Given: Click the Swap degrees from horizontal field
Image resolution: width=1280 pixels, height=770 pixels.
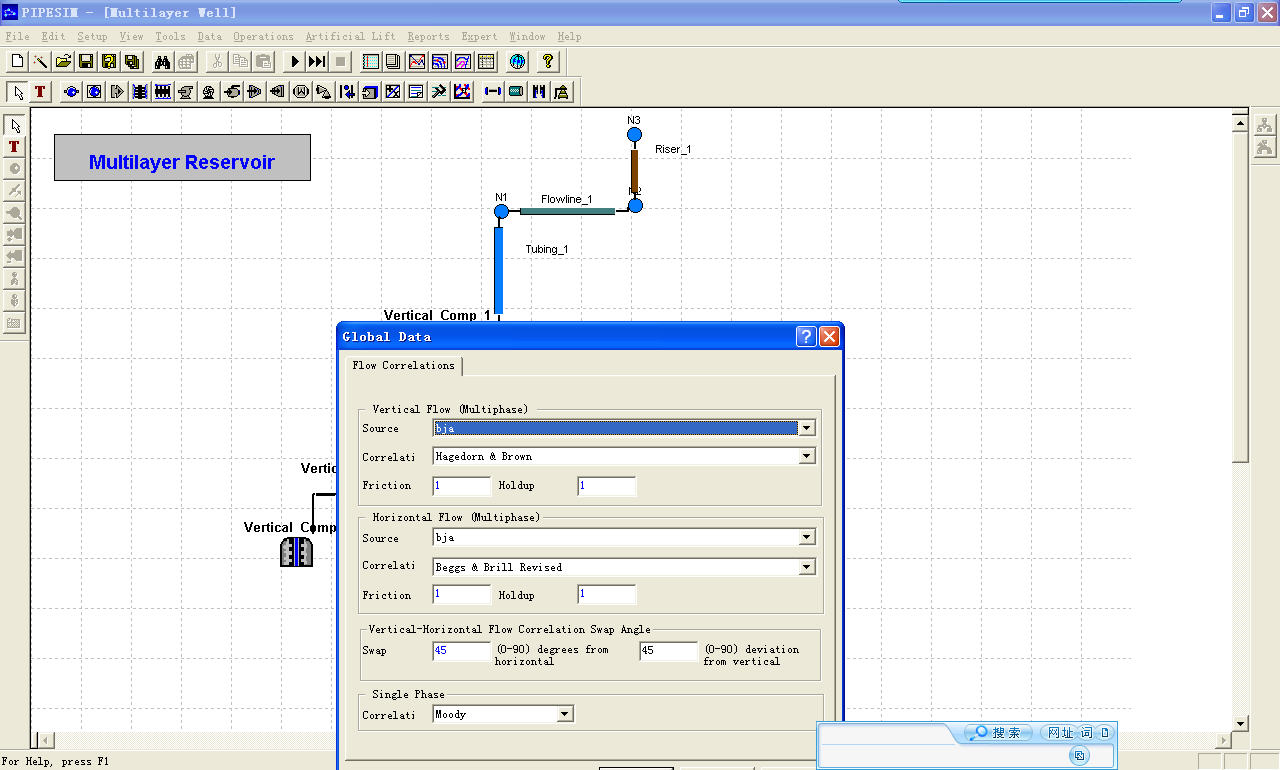Looking at the screenshot, I should point(462,651).
